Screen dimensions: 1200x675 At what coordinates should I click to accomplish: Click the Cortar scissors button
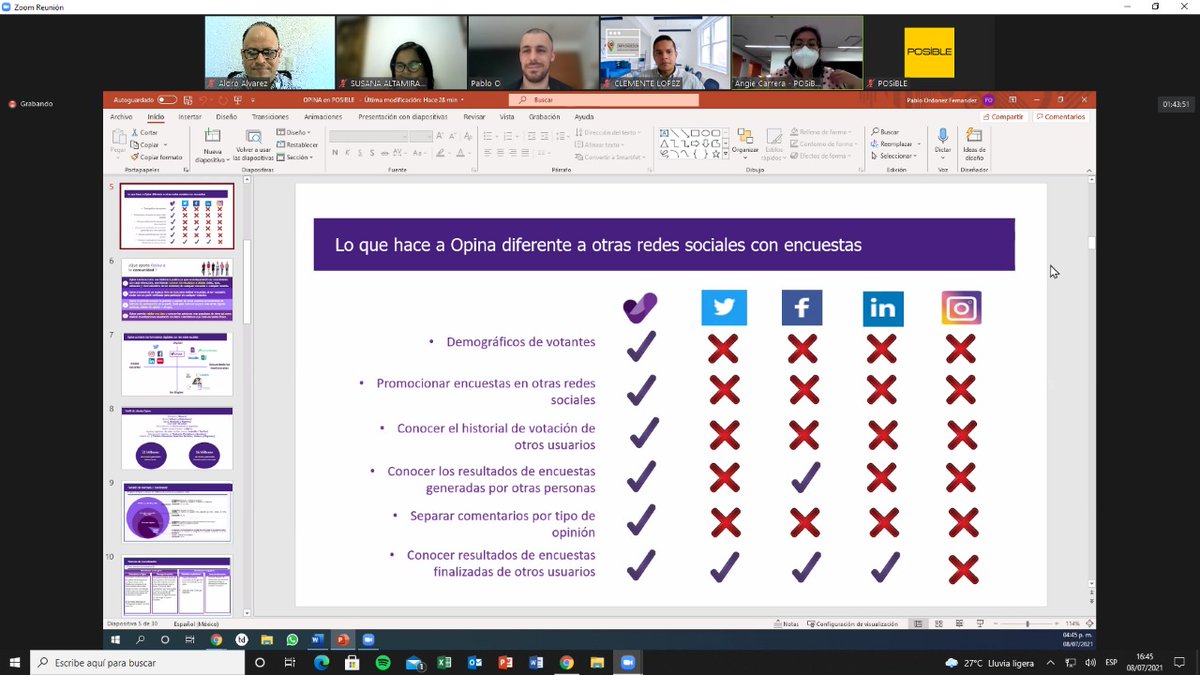click(144, 132)
